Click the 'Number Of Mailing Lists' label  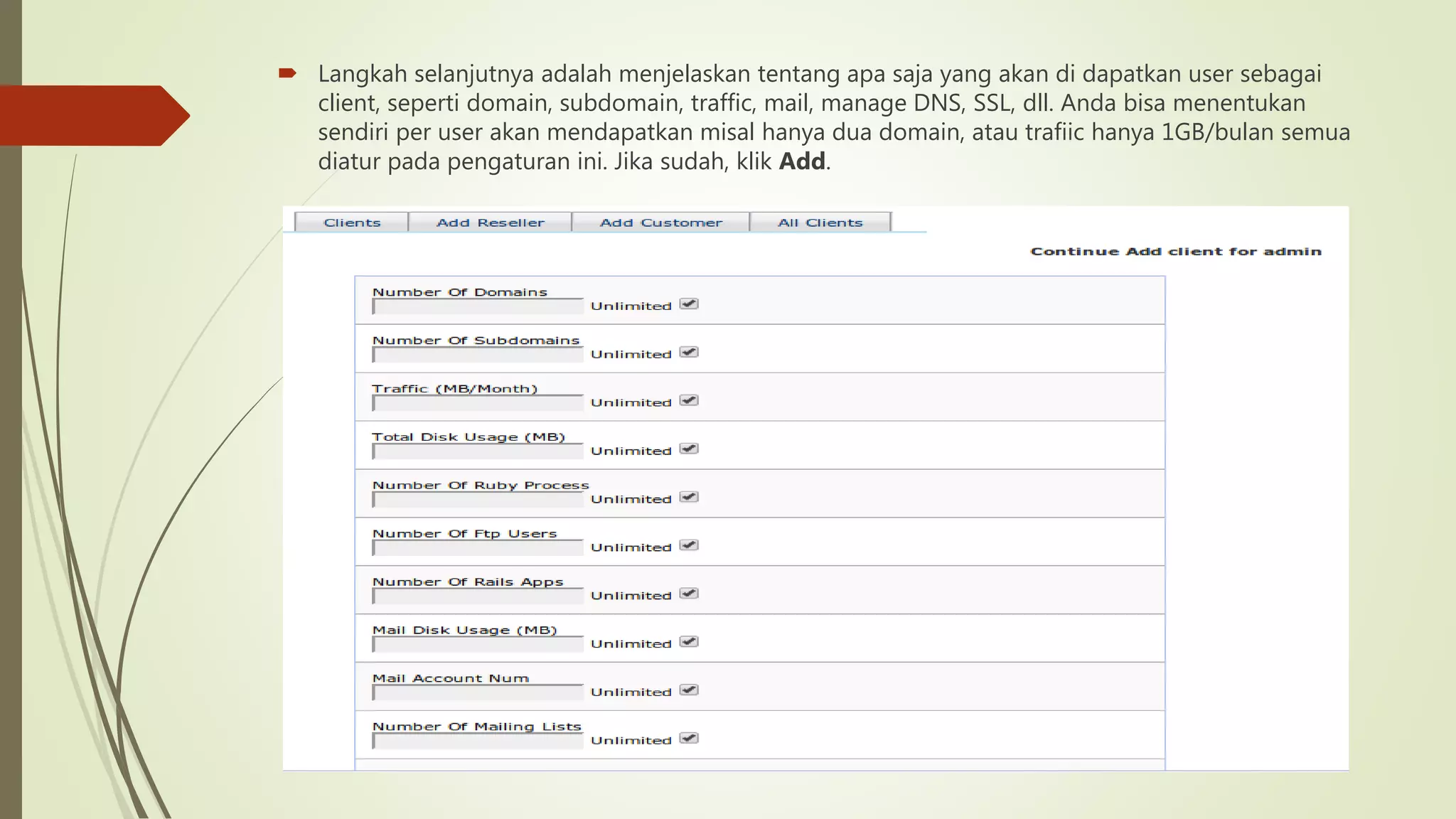[x=477, y=727]
